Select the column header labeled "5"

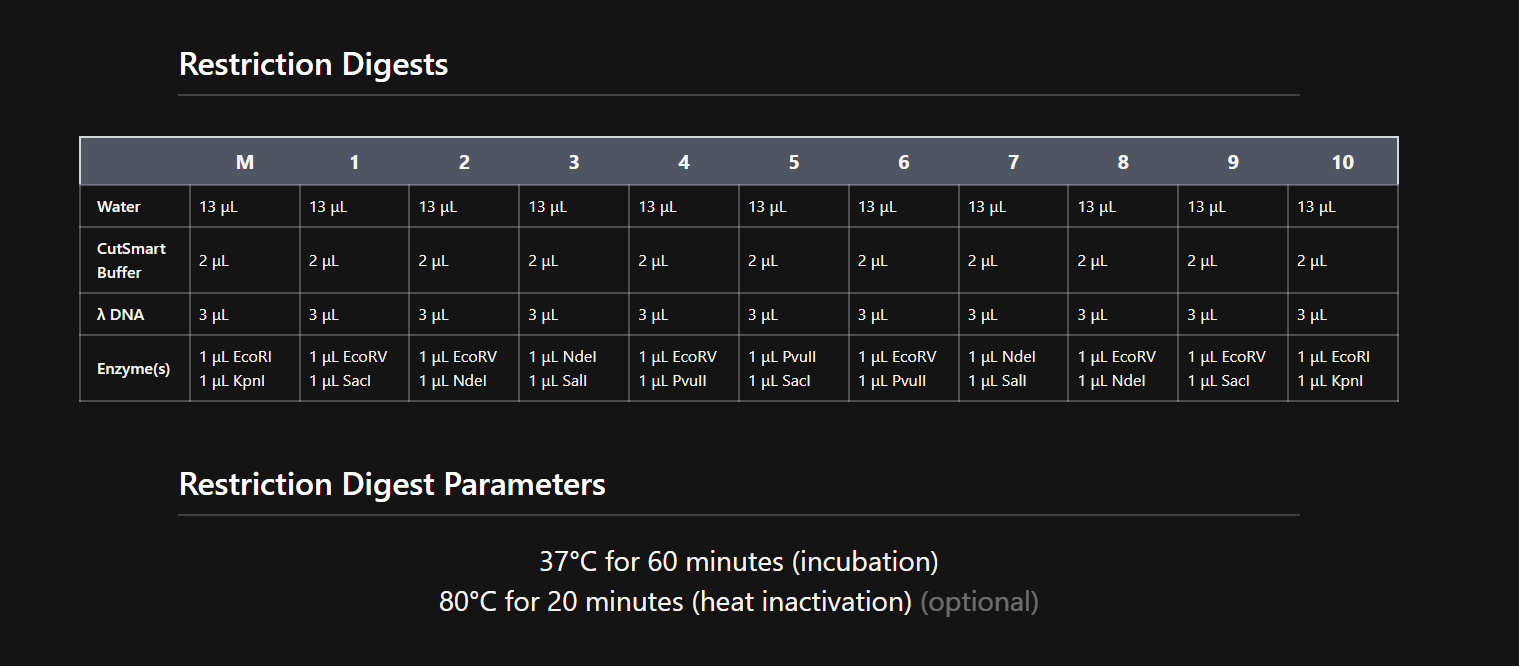(794, 162)
